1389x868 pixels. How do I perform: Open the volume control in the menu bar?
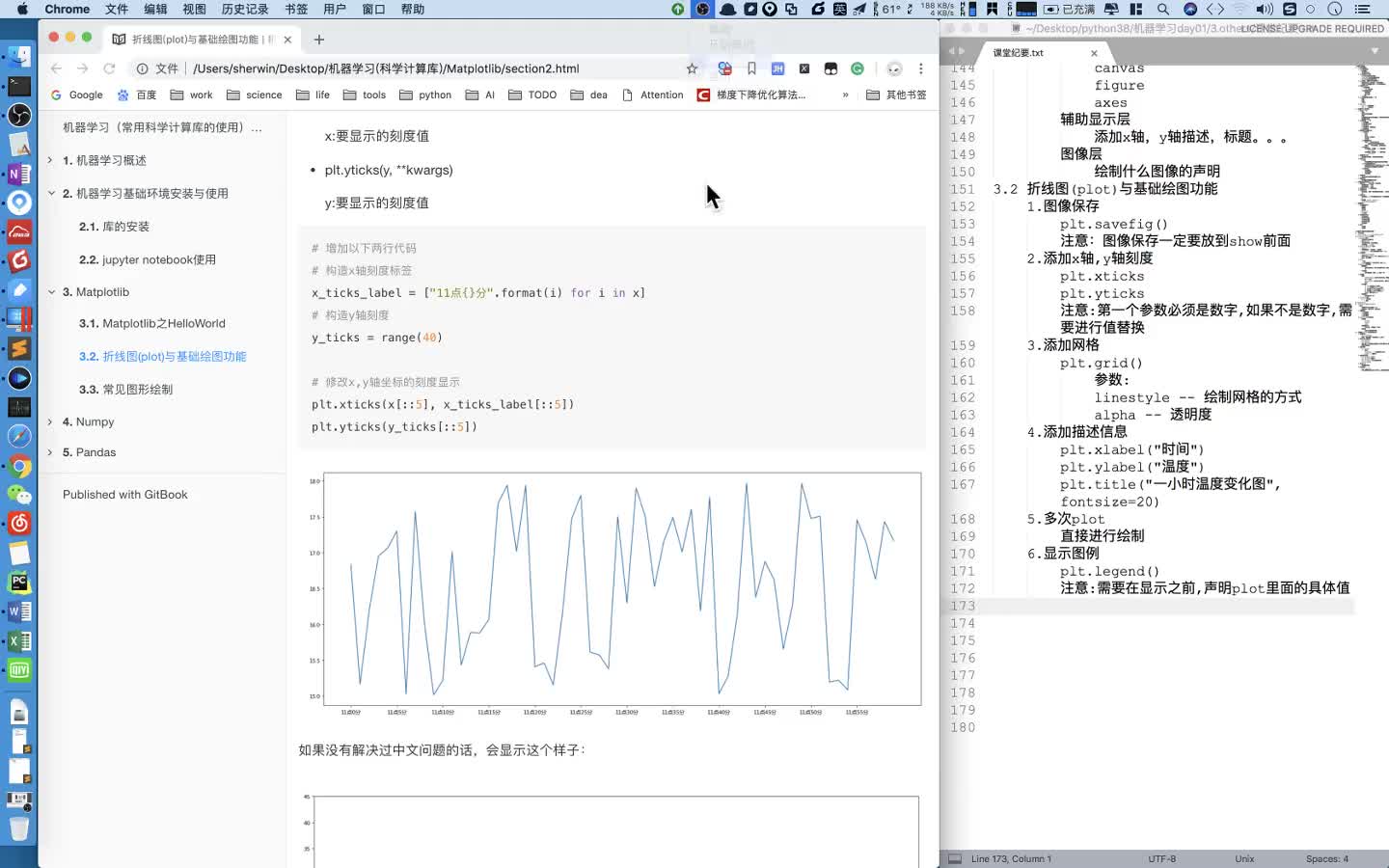[1265, 9]
